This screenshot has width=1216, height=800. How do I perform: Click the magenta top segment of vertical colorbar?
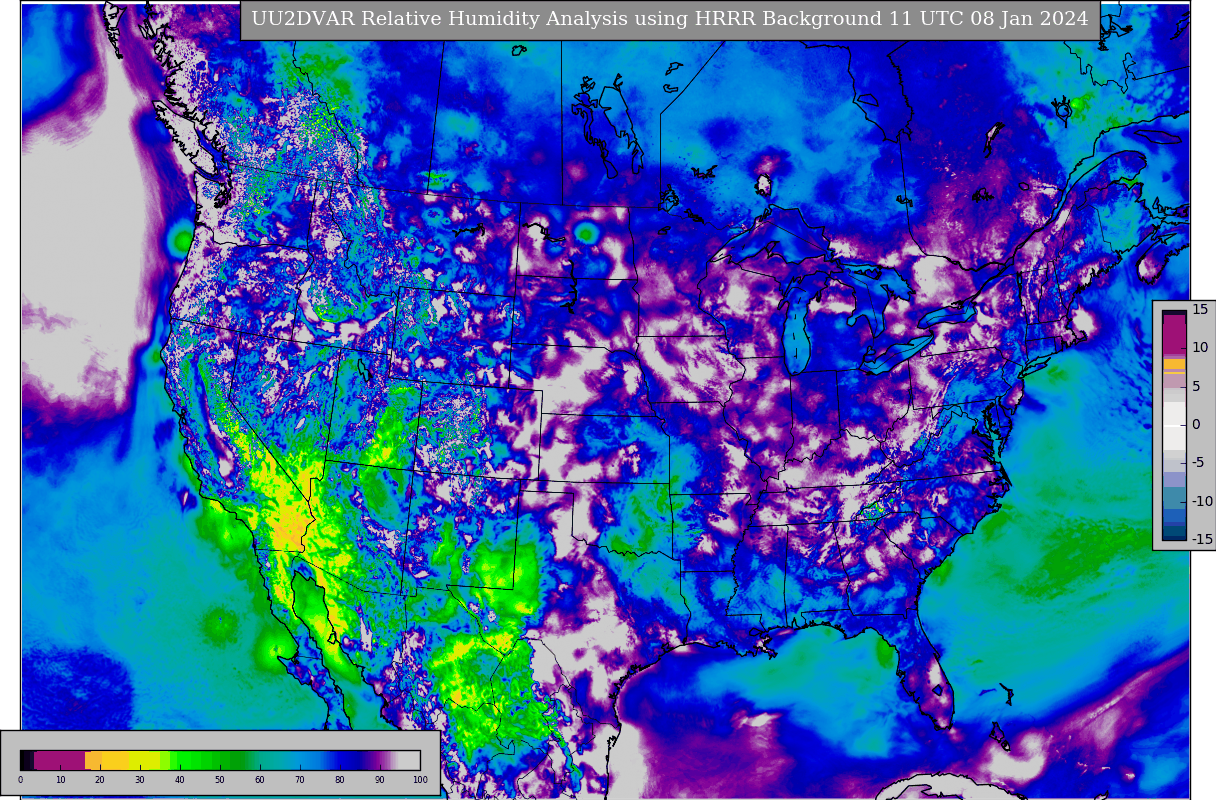1174,335
